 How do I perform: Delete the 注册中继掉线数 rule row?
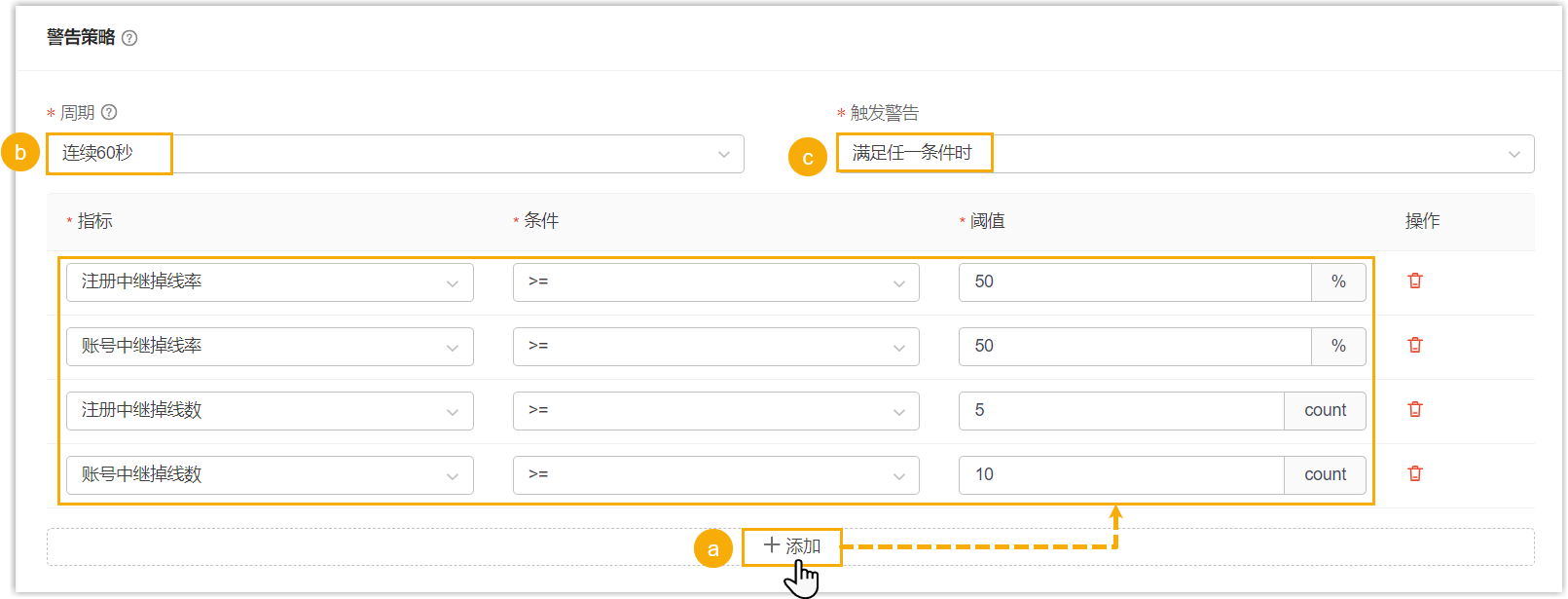pos(1415,409)
